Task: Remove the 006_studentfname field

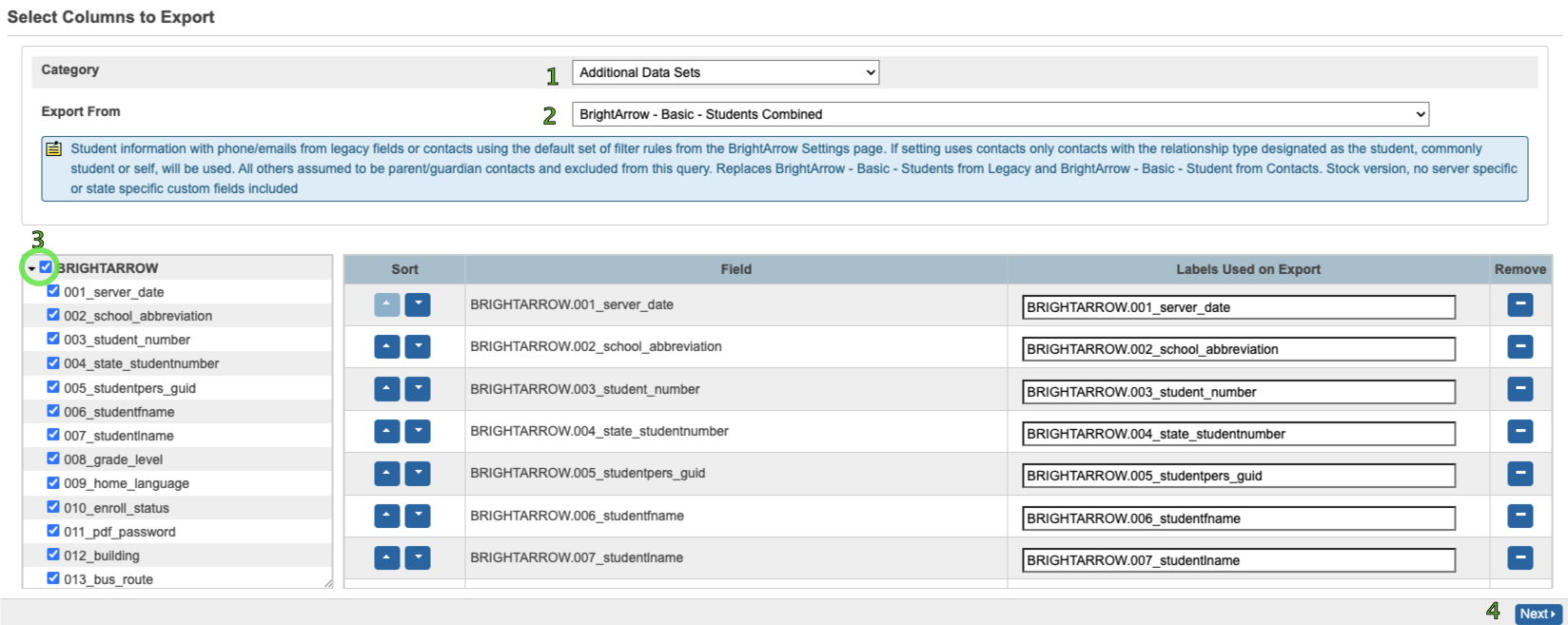Action: click(x=1520, y=516)
